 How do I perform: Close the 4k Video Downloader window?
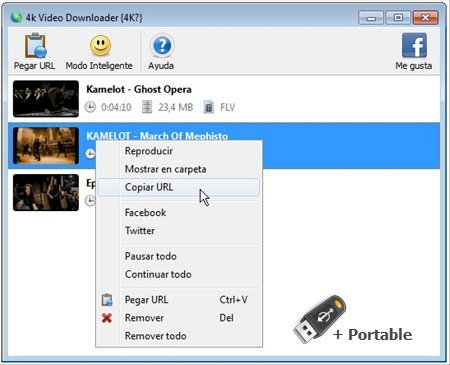pos(425,18)
